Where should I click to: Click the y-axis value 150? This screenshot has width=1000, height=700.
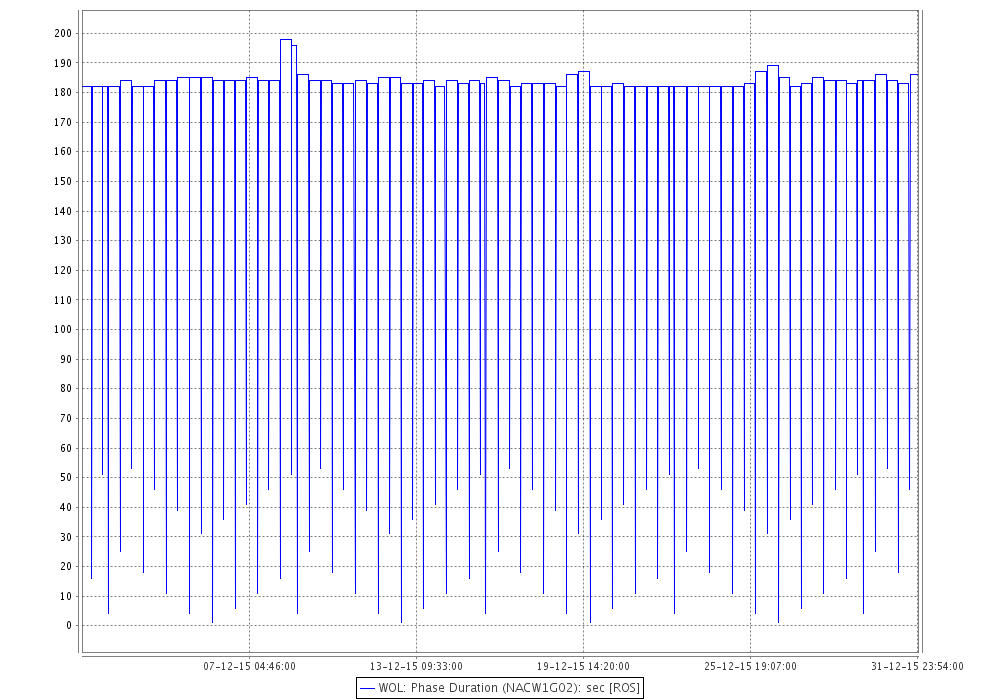click(x=63, y=182)
